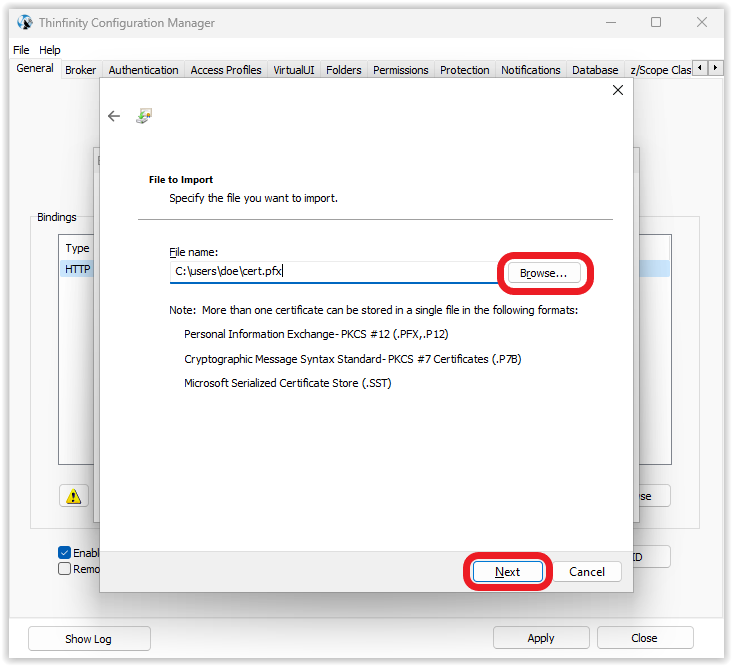Switch to the Folders tab
The image size is (732, 666).
pos(344,70)
